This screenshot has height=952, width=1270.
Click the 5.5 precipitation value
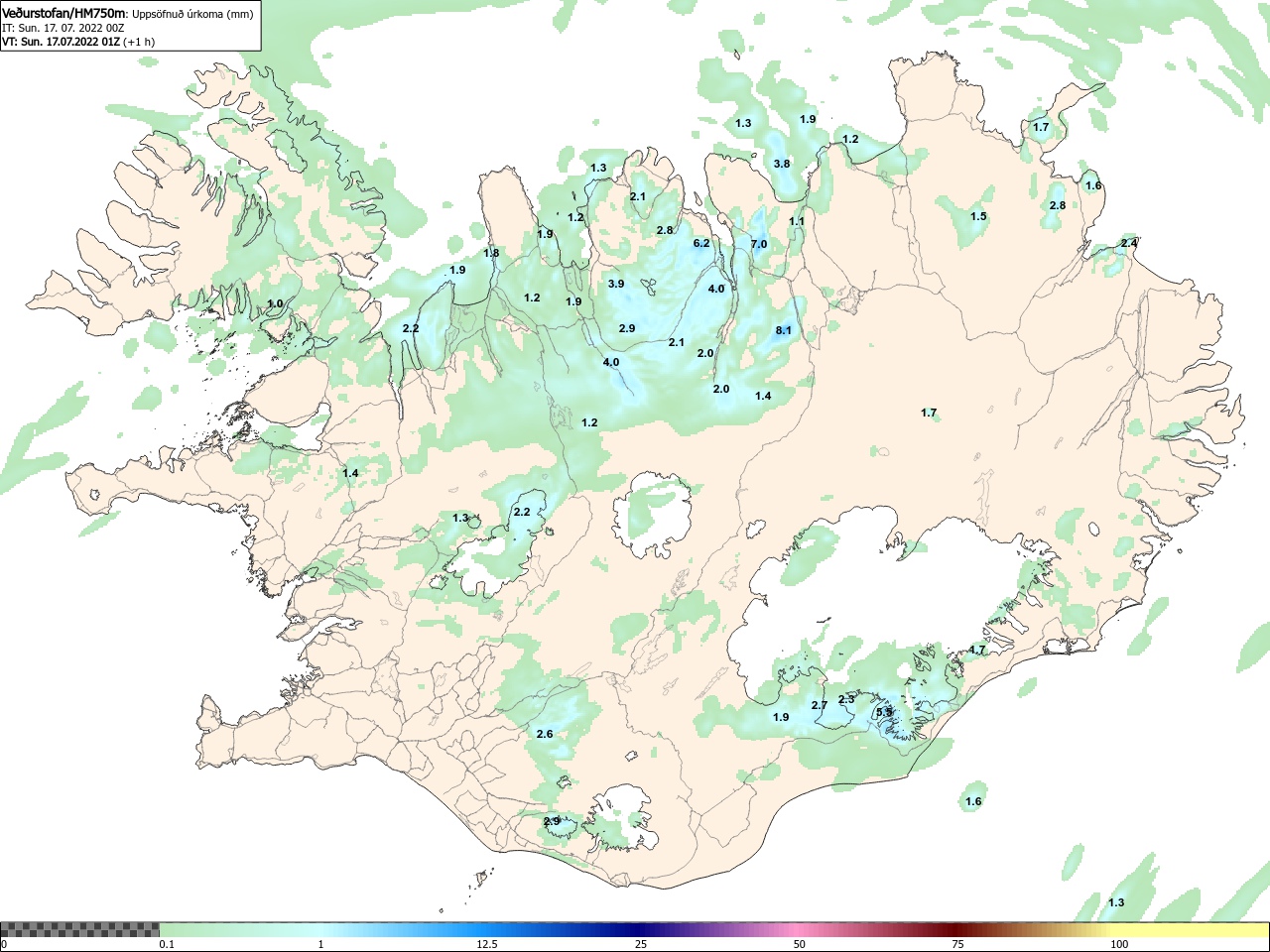pos(884,712)
